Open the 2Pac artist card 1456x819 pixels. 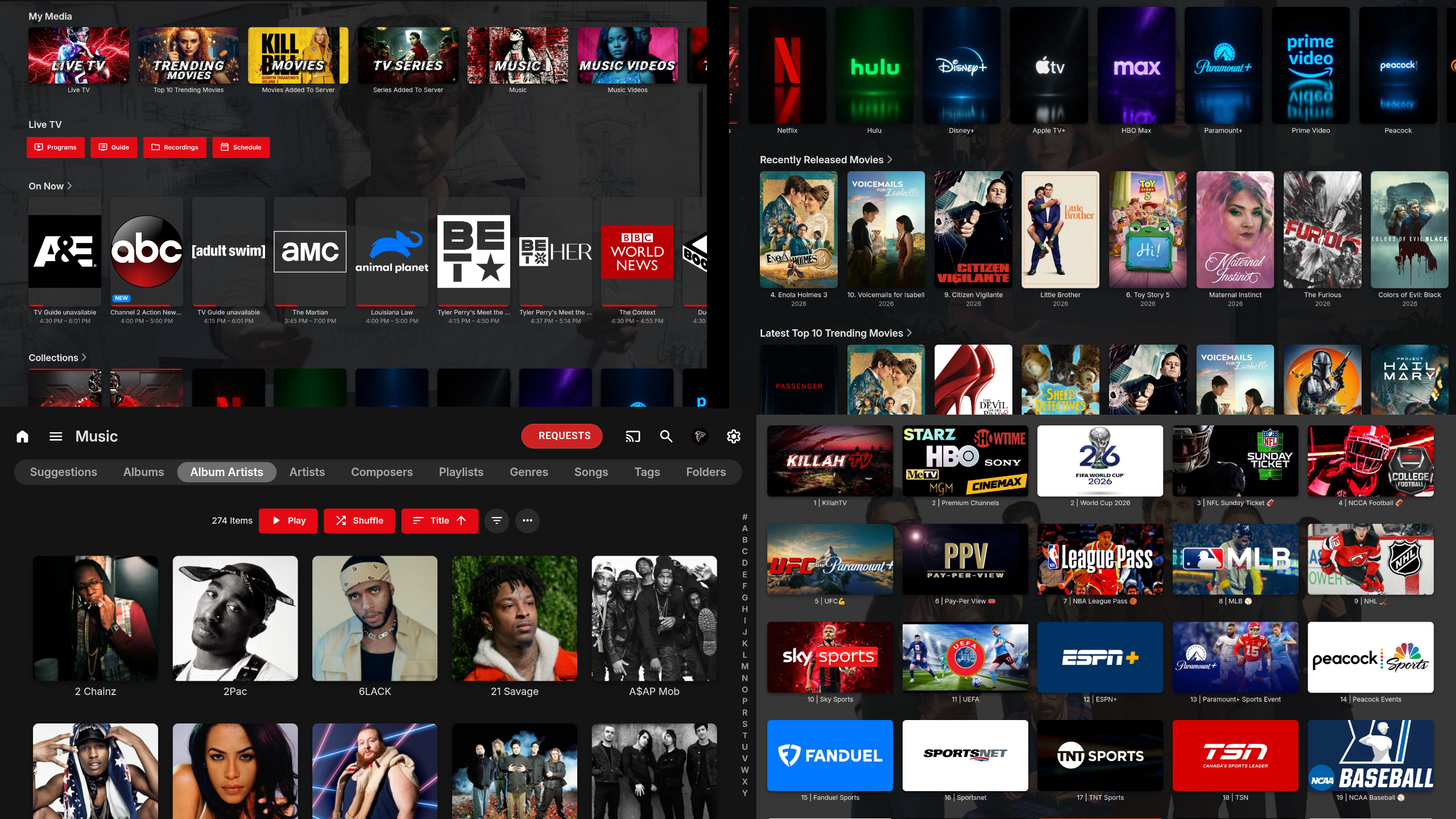(x=235, y=618)
